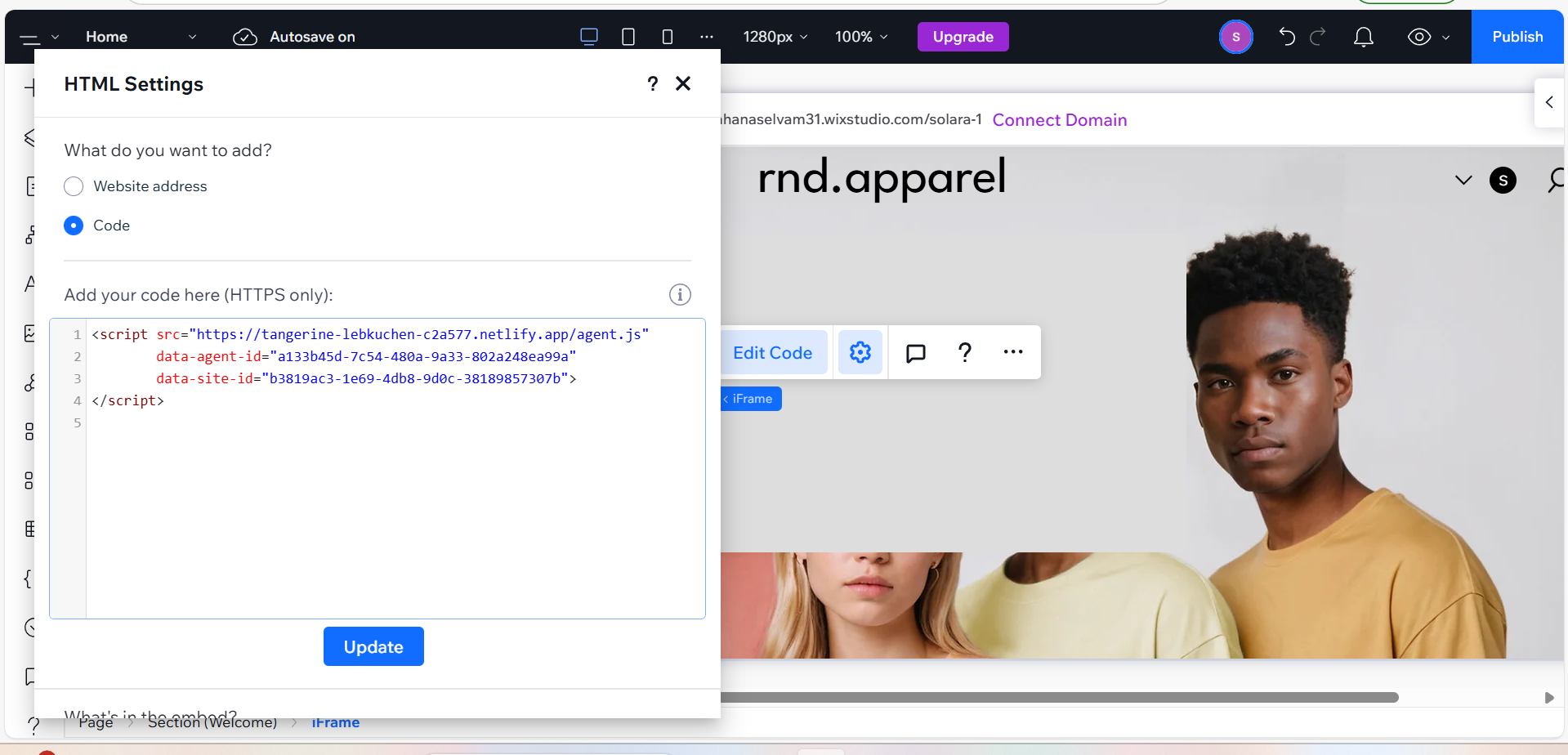This screenshot has height=755, width=1568.
Task: Open the notifications bell
Action: point(1364,37)
